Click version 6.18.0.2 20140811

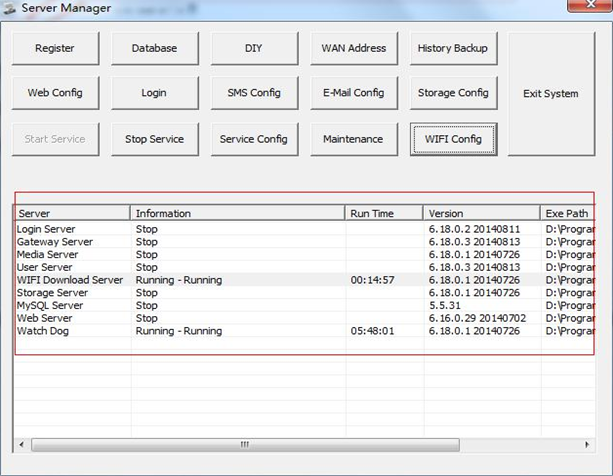coord(474,229)
